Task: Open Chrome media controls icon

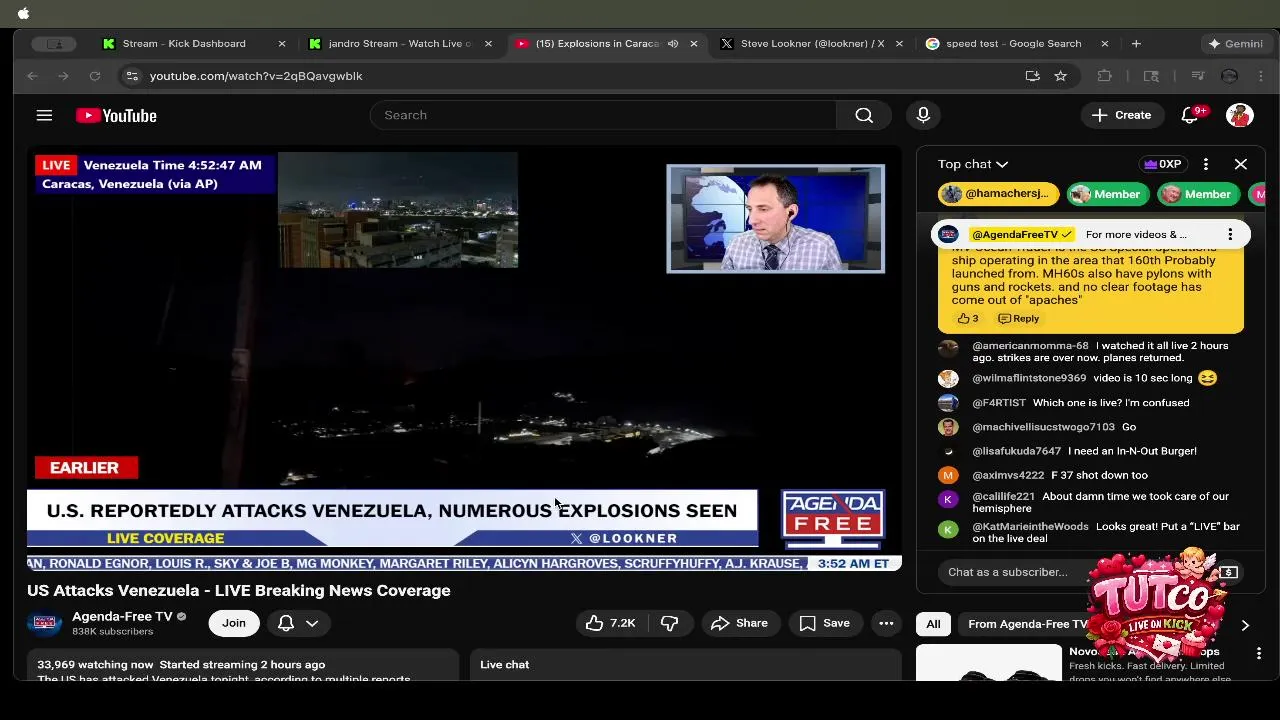Action: tap(1198, 76)
